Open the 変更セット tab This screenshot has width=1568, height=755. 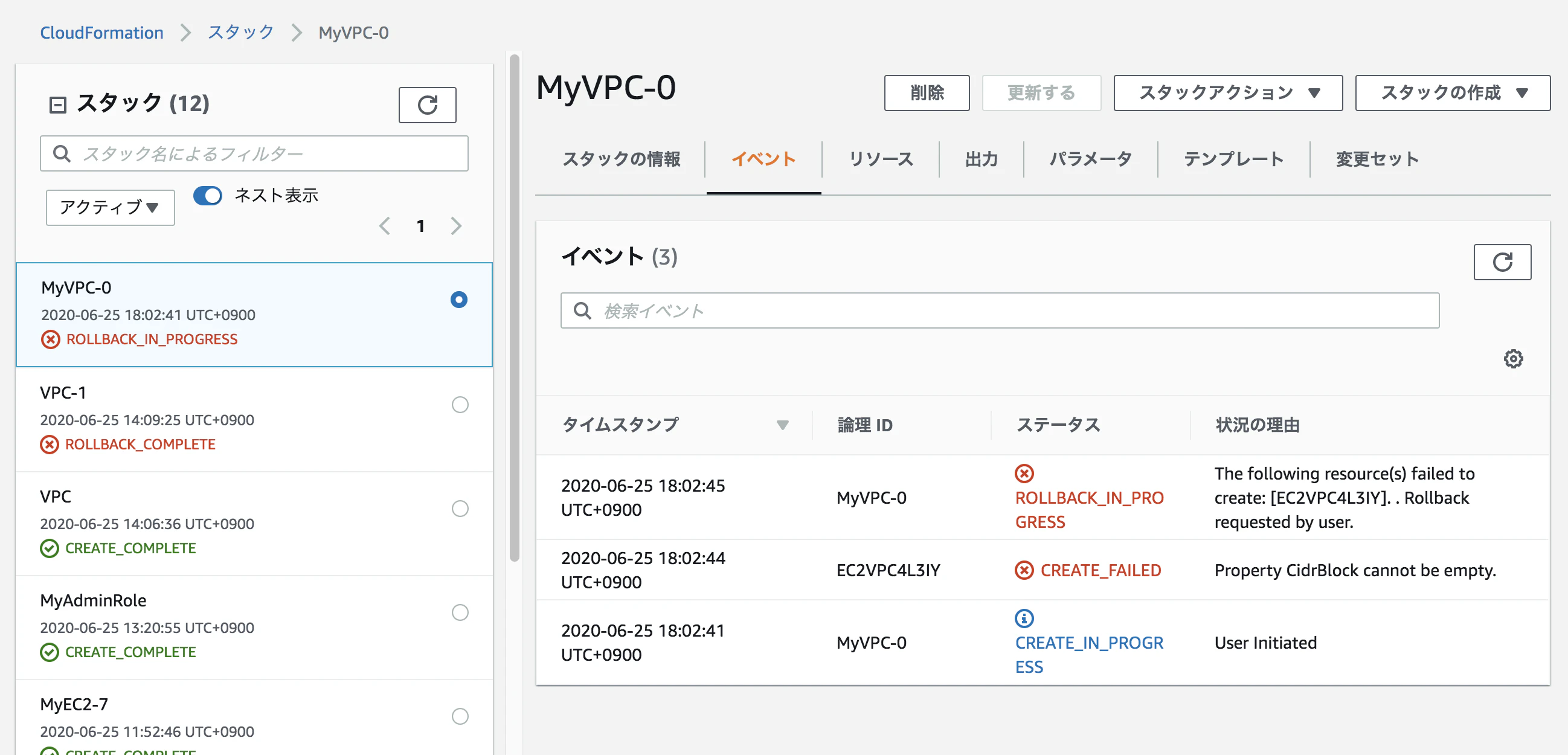coord(1377,159)
